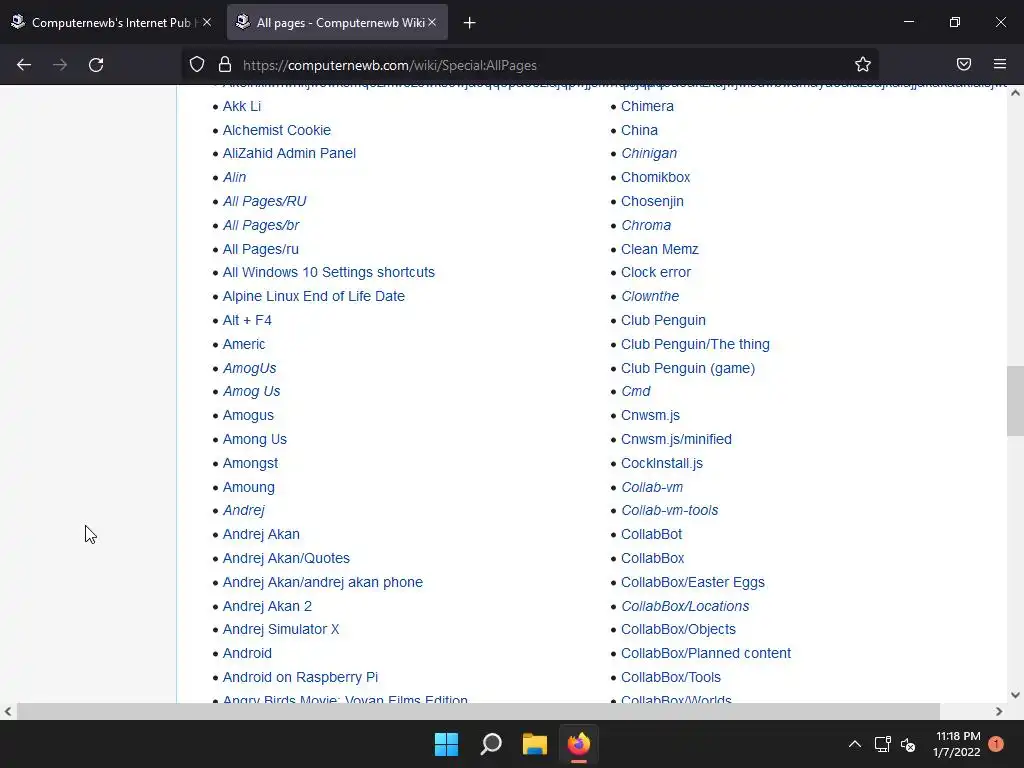The image size is (1024, 768).
Task: Open the AmogUs redirect link
Action: click(x=249, y=368)
